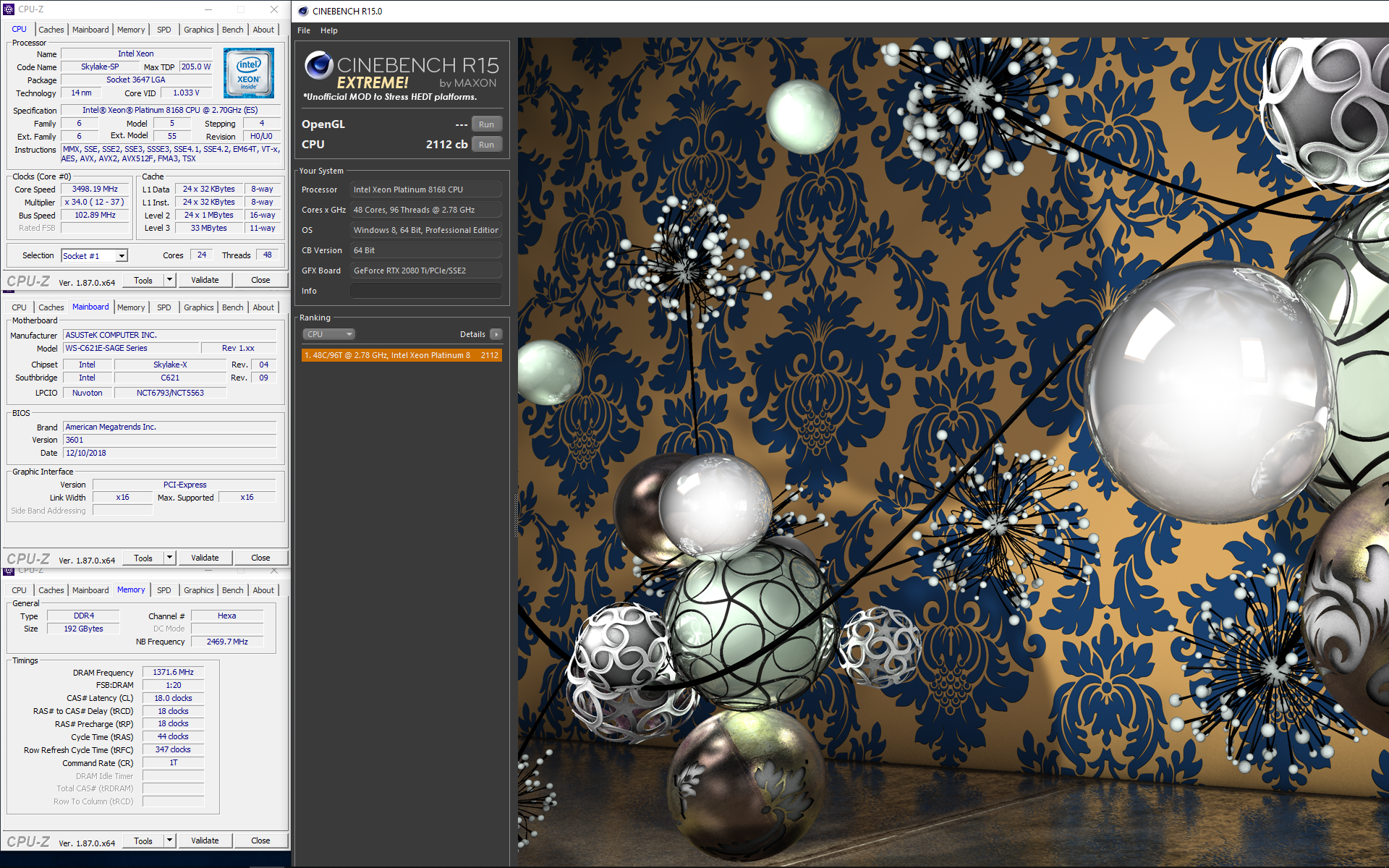Click the rendered scene image in Cinebench
1389x868 pixels.
tap(953, 452)
